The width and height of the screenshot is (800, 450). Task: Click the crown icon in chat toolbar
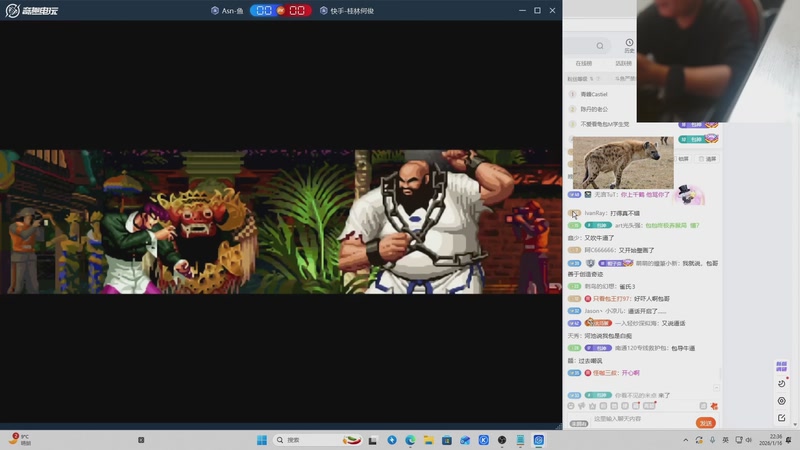click(x=592, y=406)
